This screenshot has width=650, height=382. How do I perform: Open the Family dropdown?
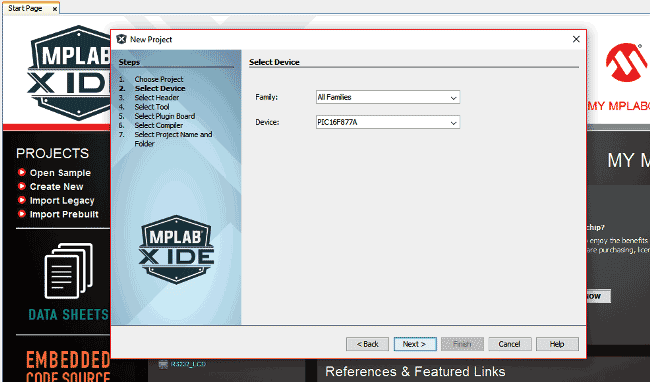(x=388, y=97)
